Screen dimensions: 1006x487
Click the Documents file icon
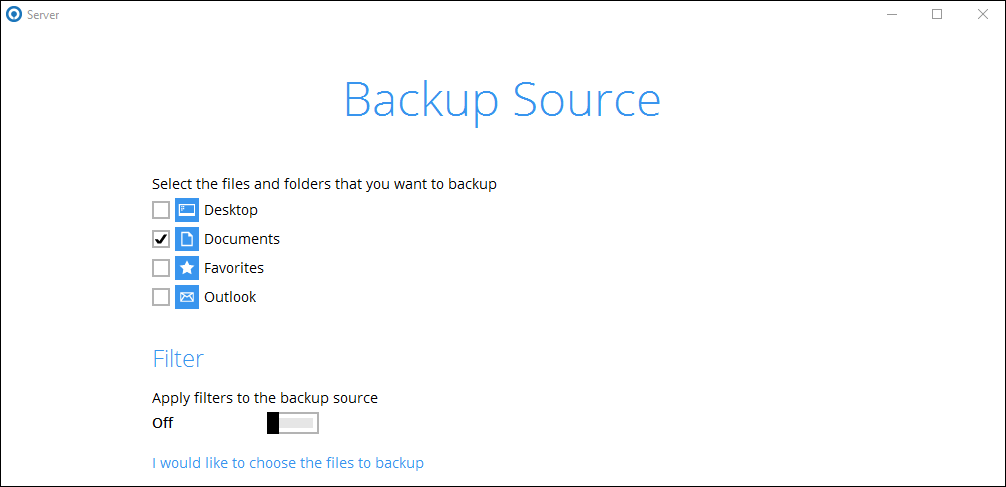click(187, 239)
